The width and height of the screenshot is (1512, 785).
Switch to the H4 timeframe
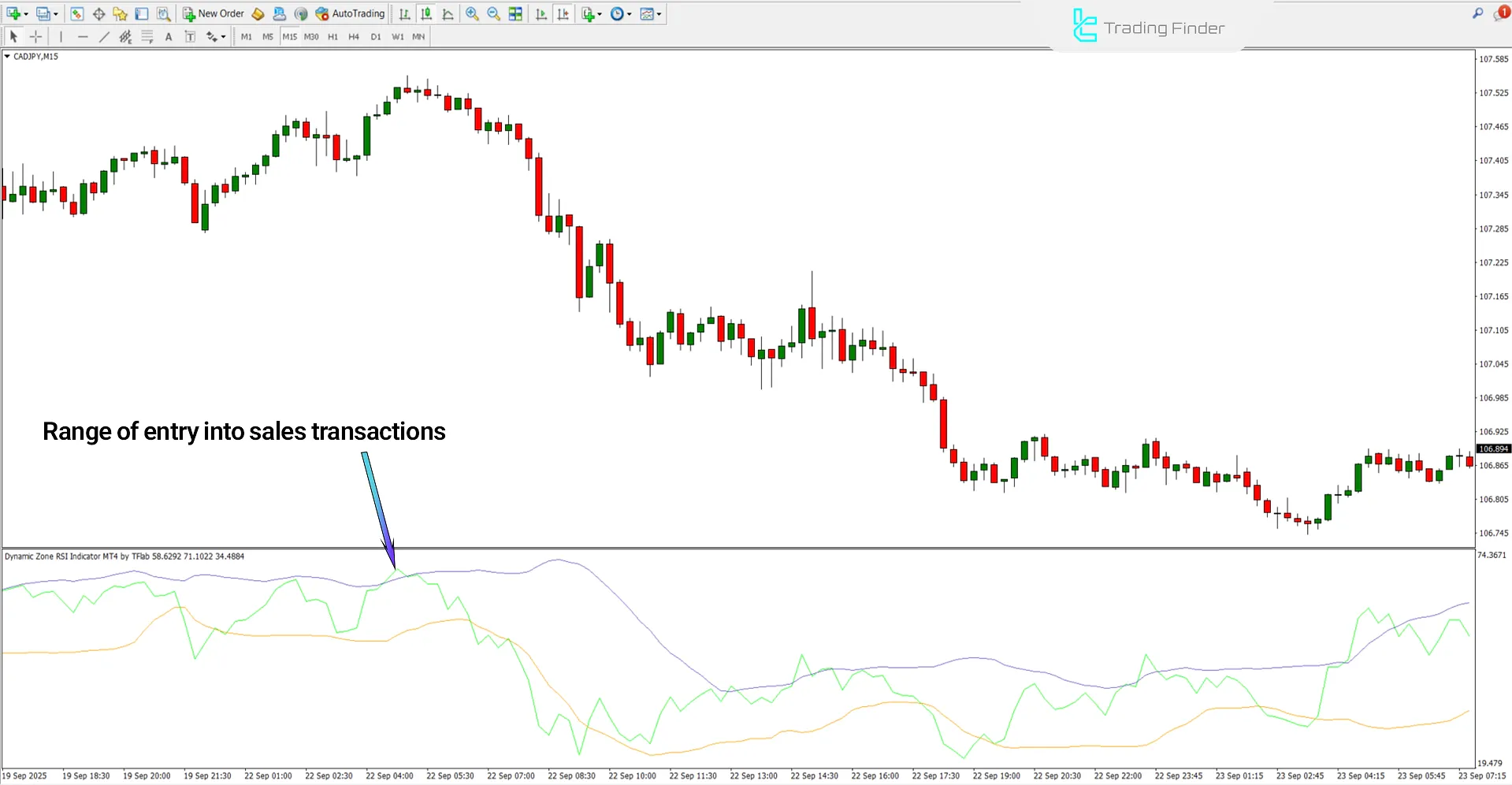[x=354, y=36]
